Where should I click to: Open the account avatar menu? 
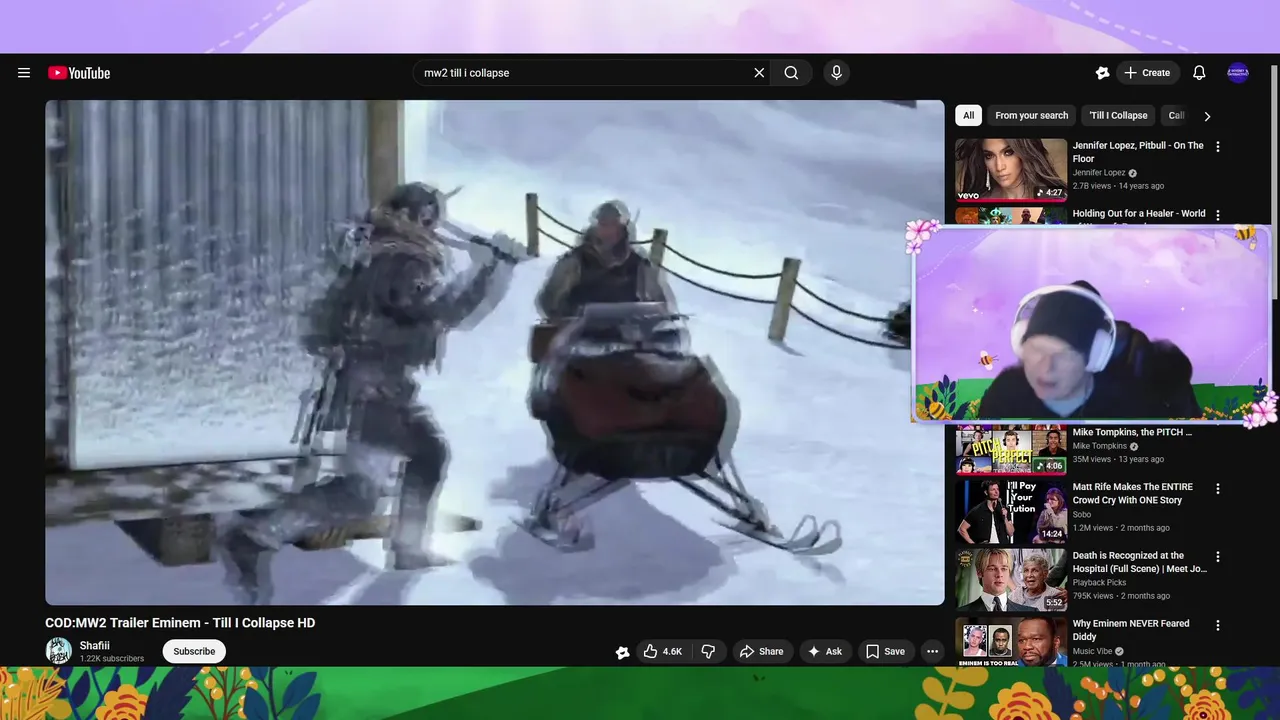coord(1238,73)
